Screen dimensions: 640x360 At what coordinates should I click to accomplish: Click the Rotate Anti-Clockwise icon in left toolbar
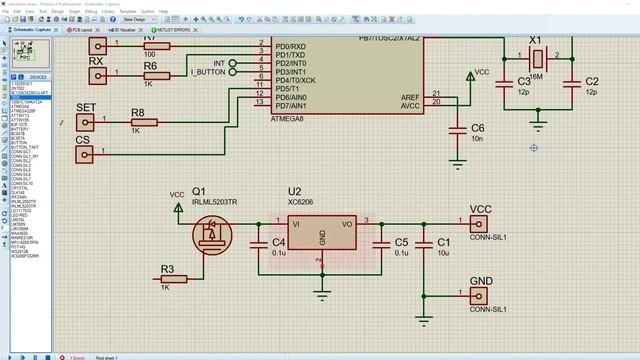click(x=4, y=221)
